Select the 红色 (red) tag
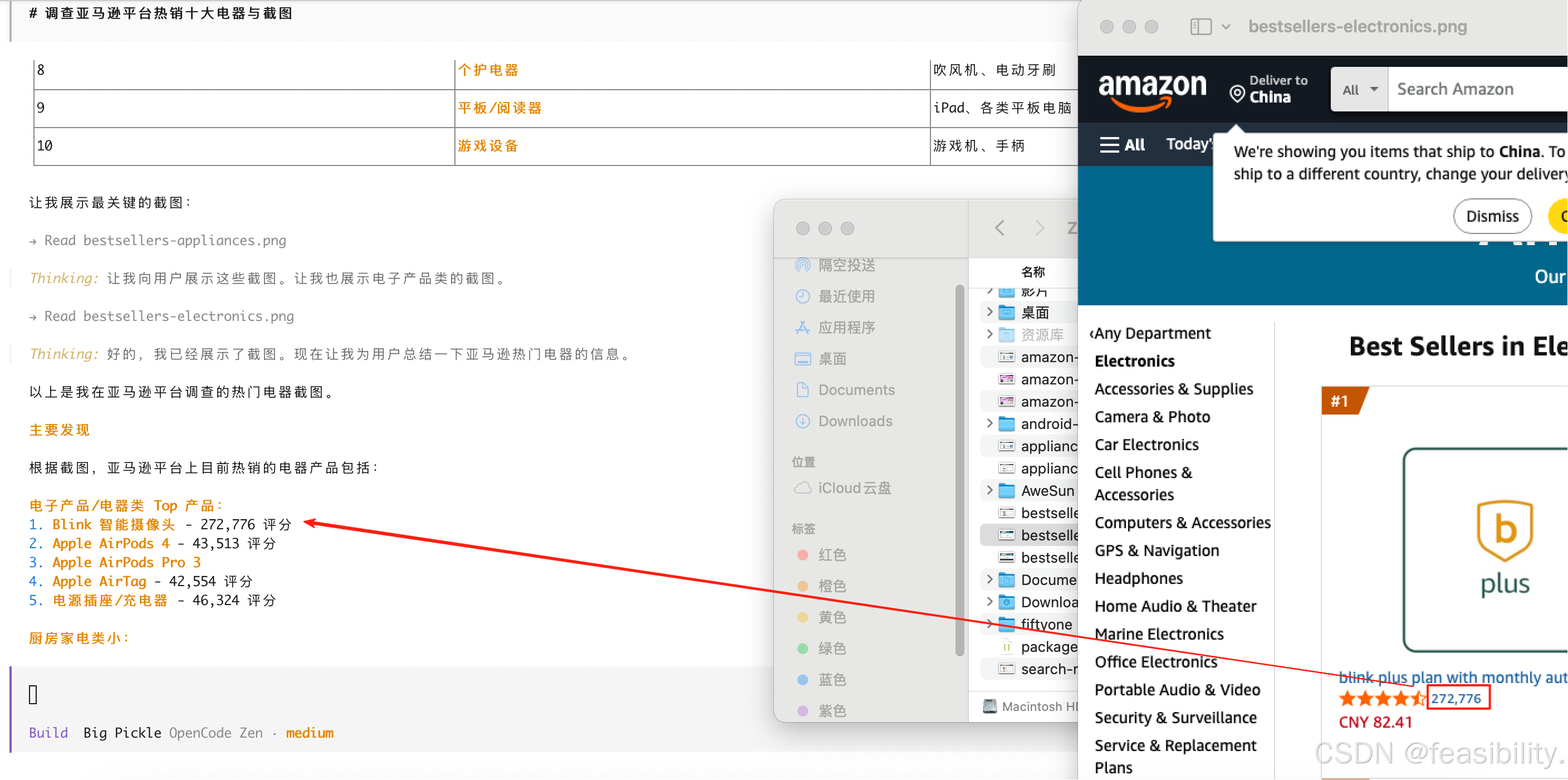Viewport: 1568px width, 780px height. (831, 555)
